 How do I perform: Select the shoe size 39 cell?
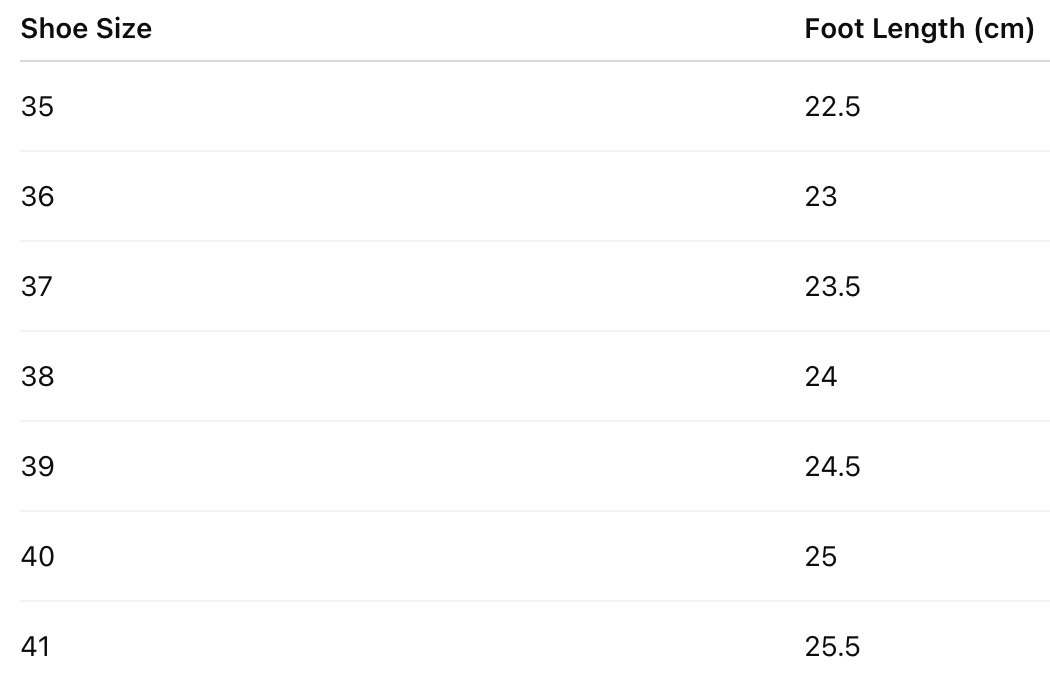click(37, 466)
